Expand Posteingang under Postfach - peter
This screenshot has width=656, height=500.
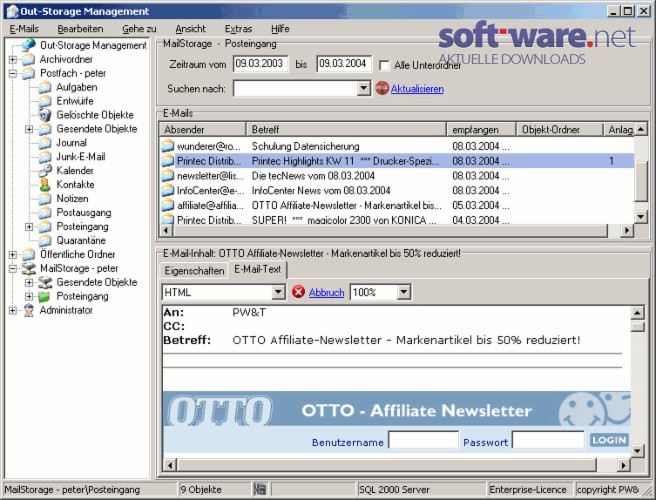coord(29,227)
